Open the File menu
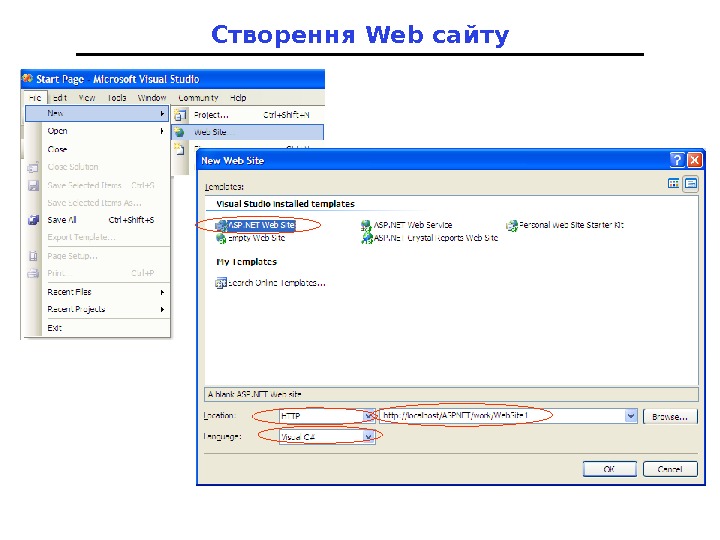 (35, 98)
